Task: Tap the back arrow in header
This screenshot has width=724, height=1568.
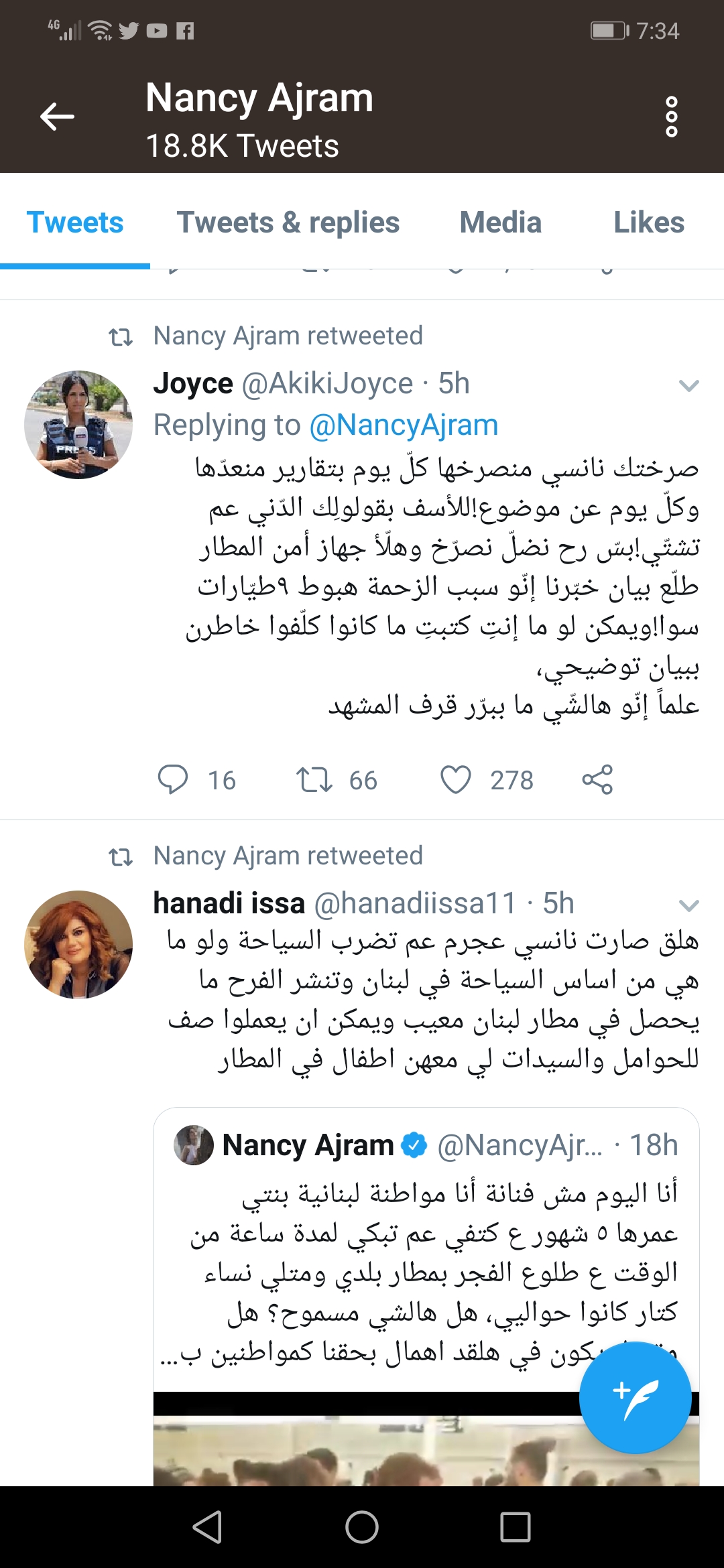Action: pyautogui.click(x=57, y=117)
